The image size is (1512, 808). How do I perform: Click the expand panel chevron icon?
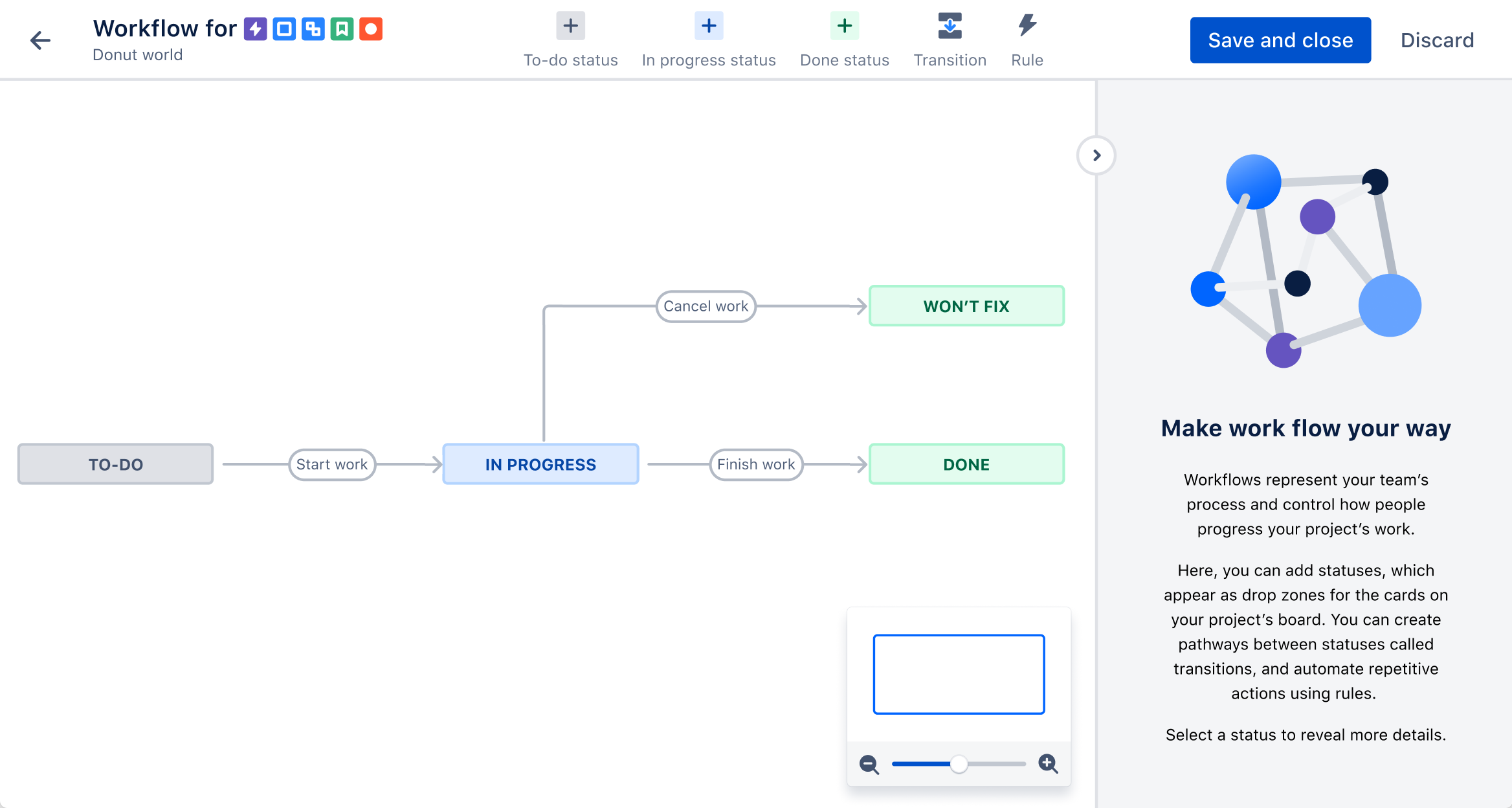click(x=1096, y=156)
